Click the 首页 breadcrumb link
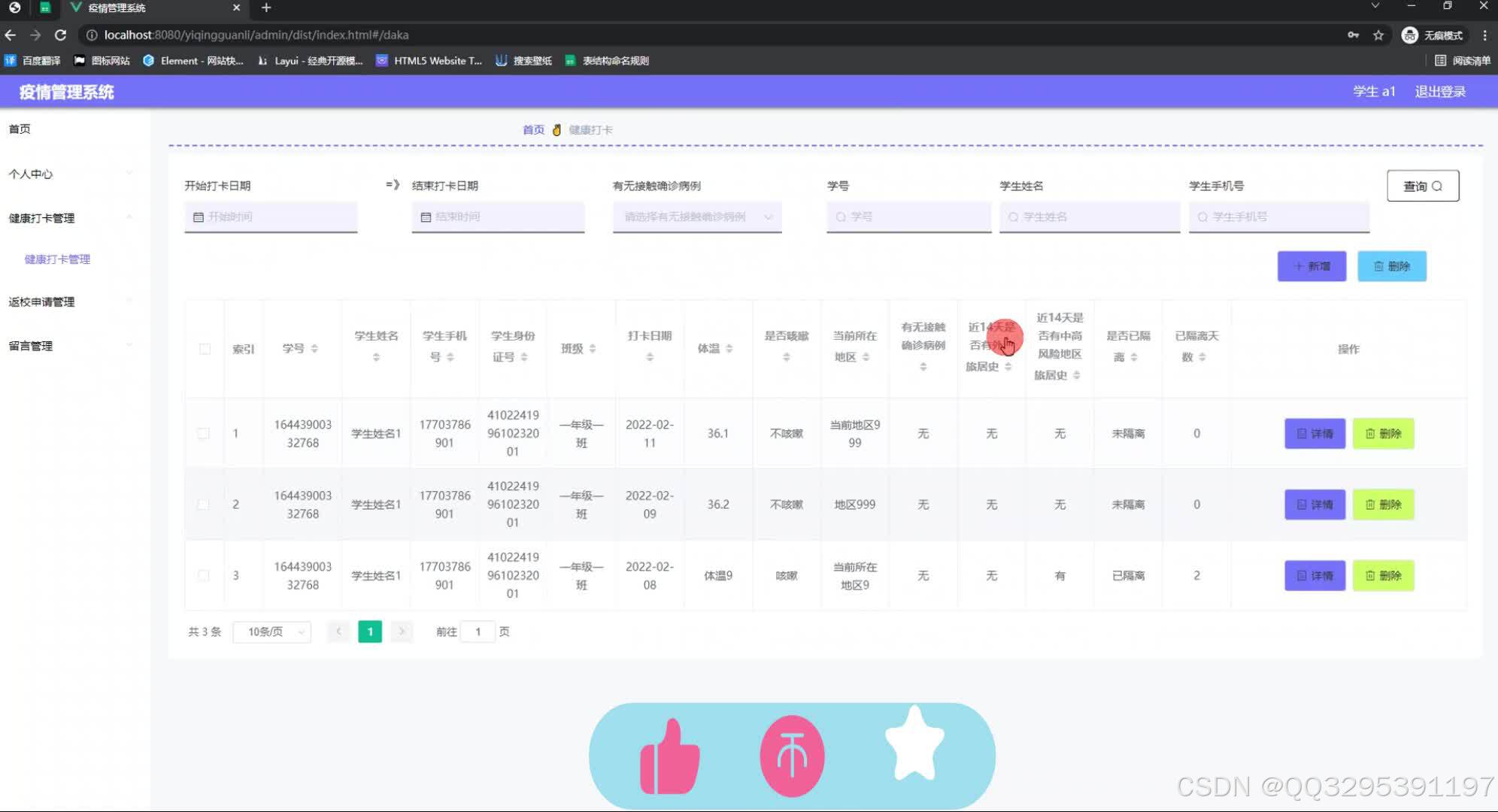 (x=533, y=129)
